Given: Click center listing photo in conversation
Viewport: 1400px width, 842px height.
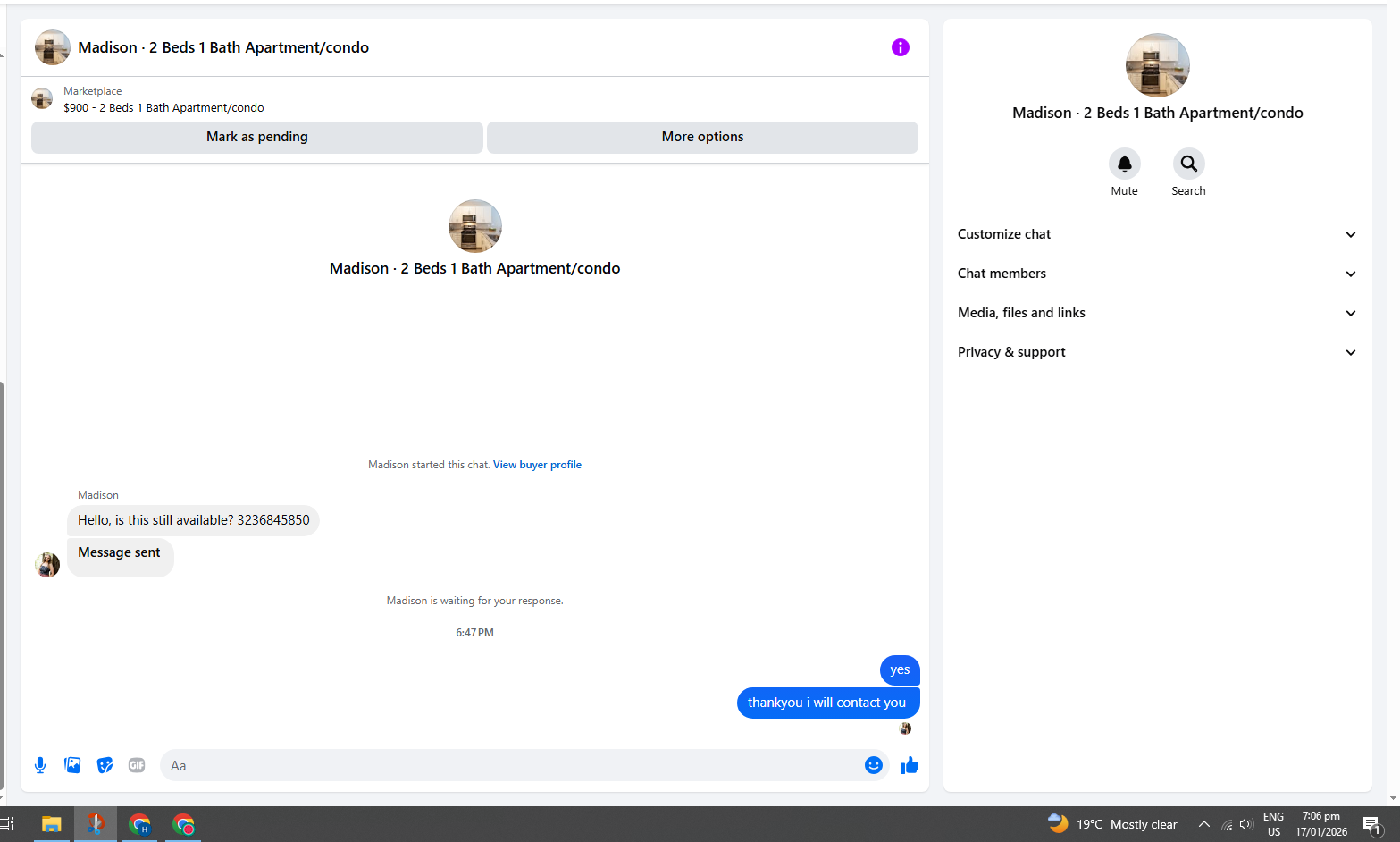Looking at the screenshot, I should click(474, 226).
